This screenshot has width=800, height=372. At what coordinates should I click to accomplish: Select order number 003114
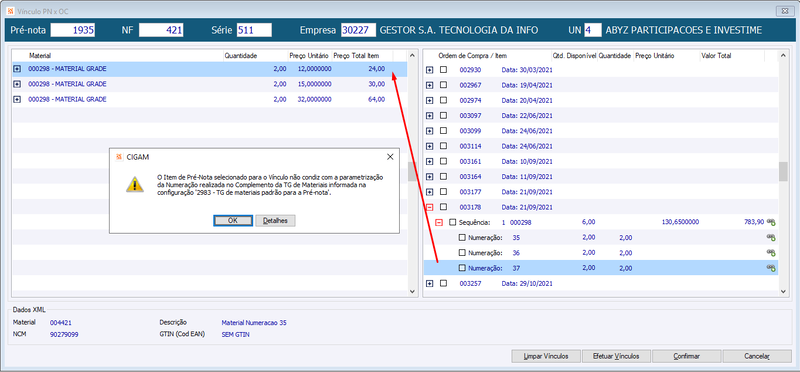pos(469,146)
